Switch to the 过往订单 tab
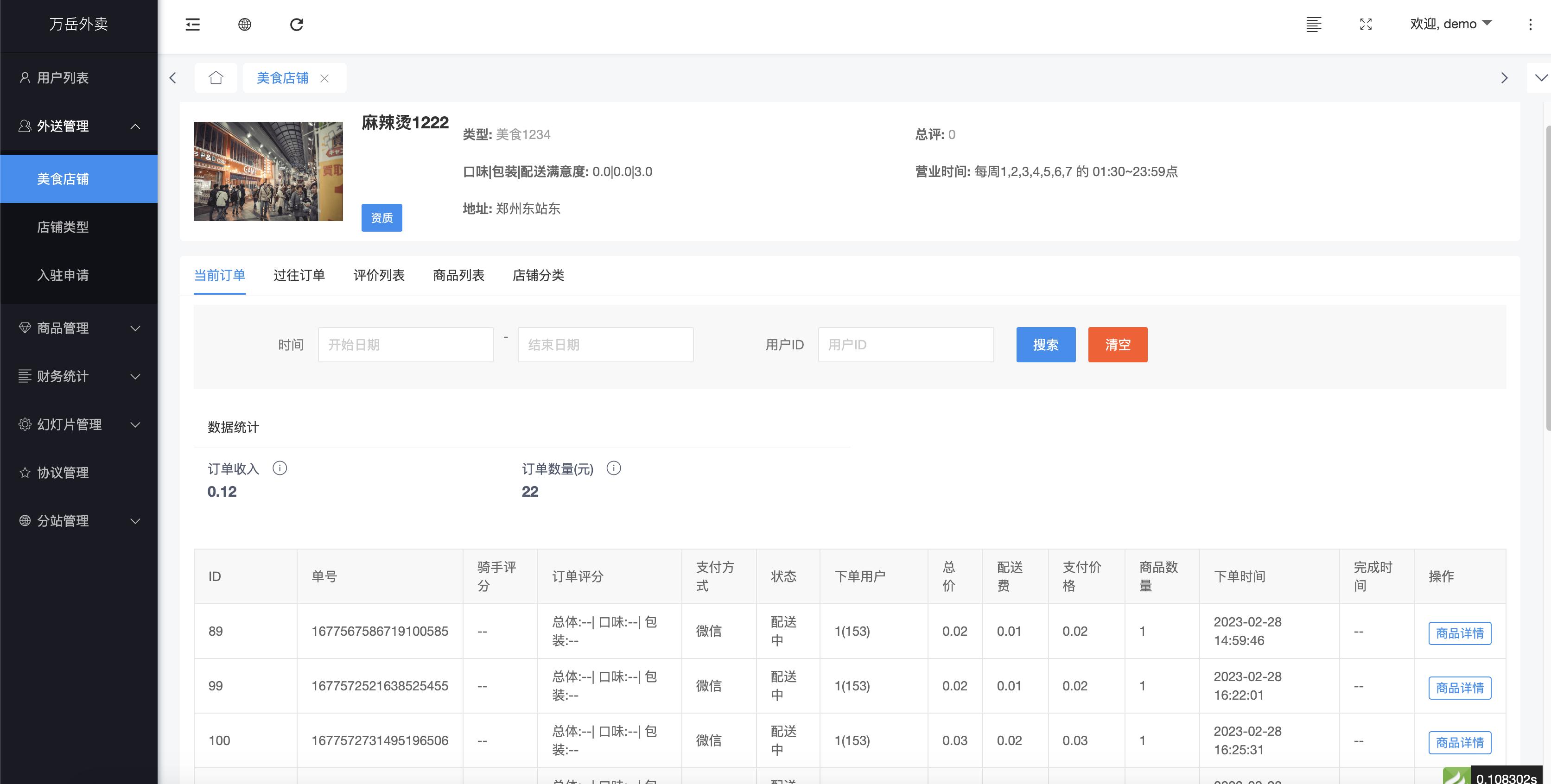Image resolution: width=1551 pixels, height=784 pixels. (x=299, y=275)
